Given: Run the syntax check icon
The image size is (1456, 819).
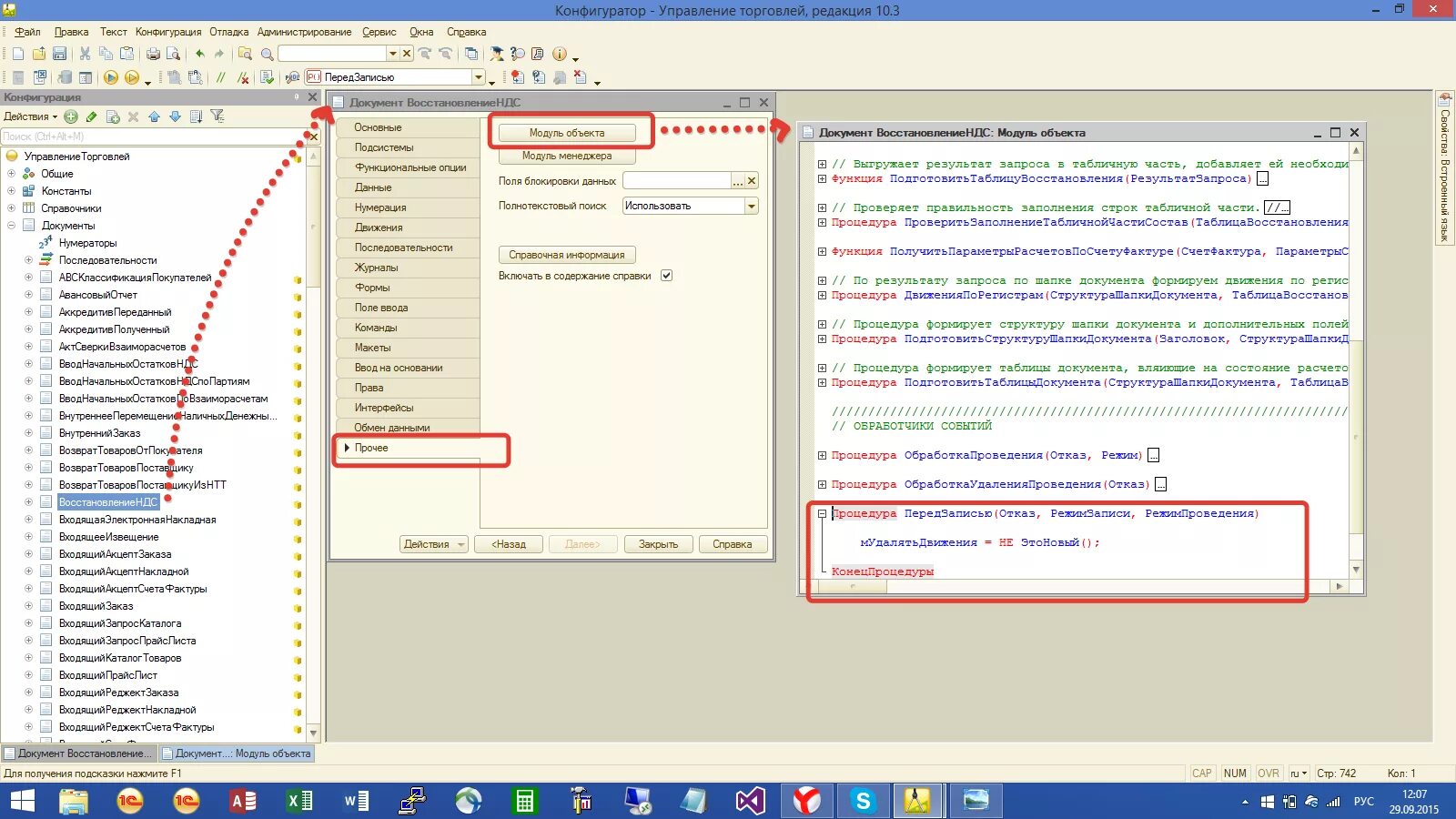Looking at the screenshot, I should [267, 77].
